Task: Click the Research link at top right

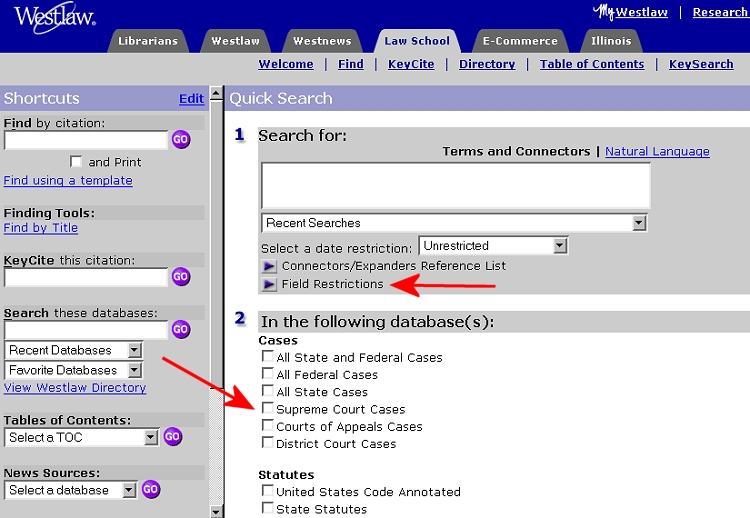Action: coord(720,12)
